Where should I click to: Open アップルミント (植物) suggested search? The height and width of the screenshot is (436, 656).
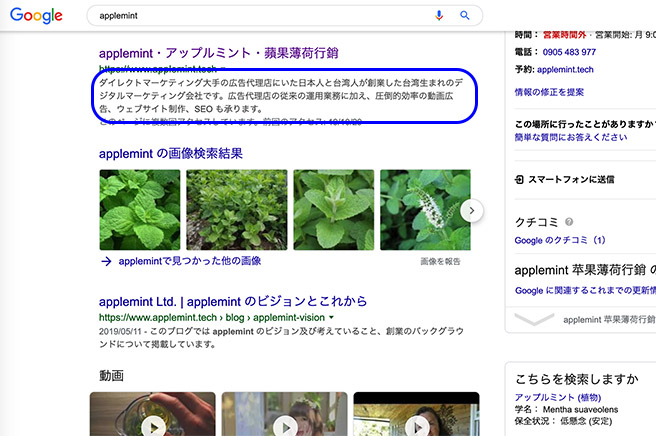[558, 397]
